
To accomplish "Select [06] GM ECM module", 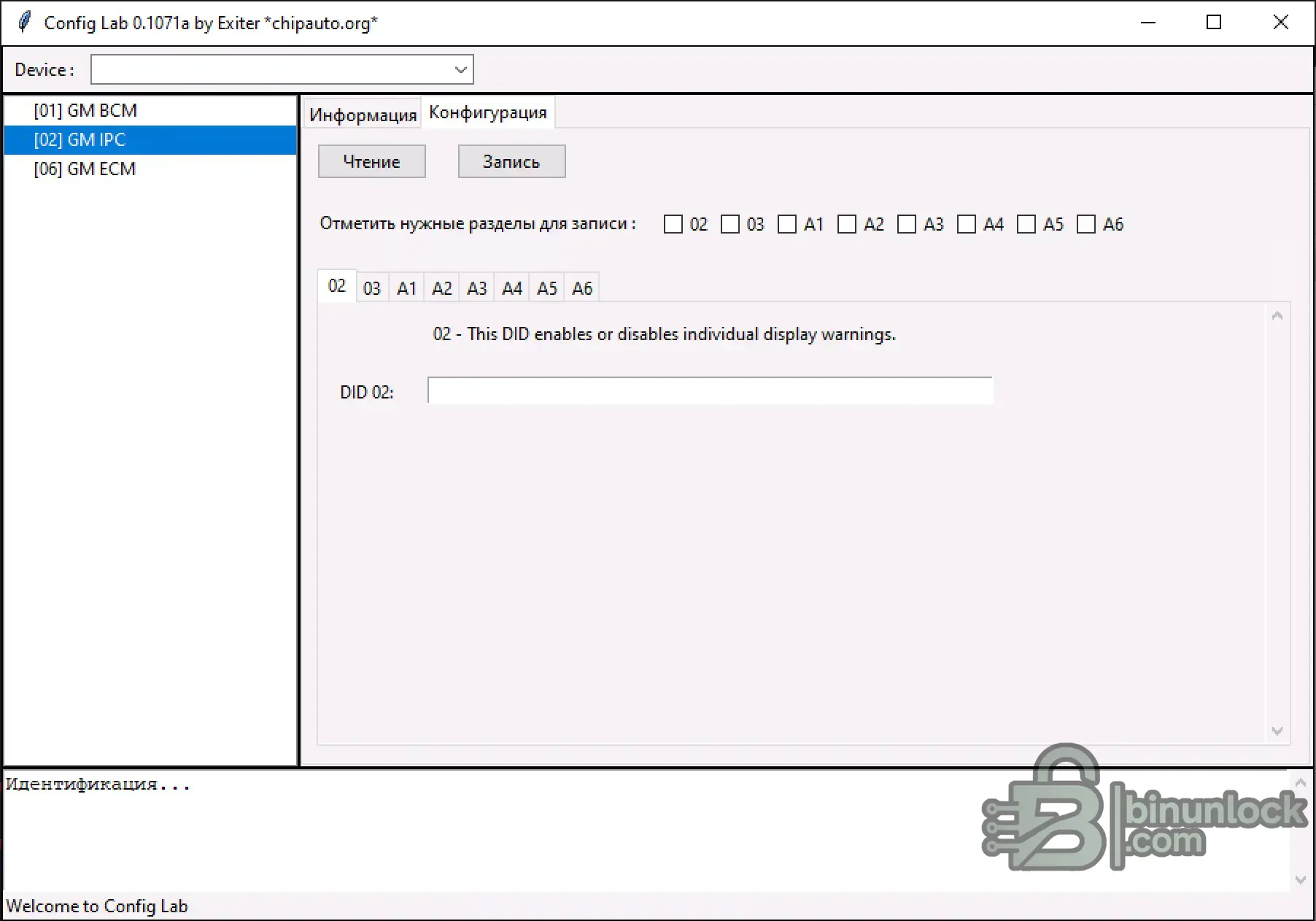I will [150, 169].
